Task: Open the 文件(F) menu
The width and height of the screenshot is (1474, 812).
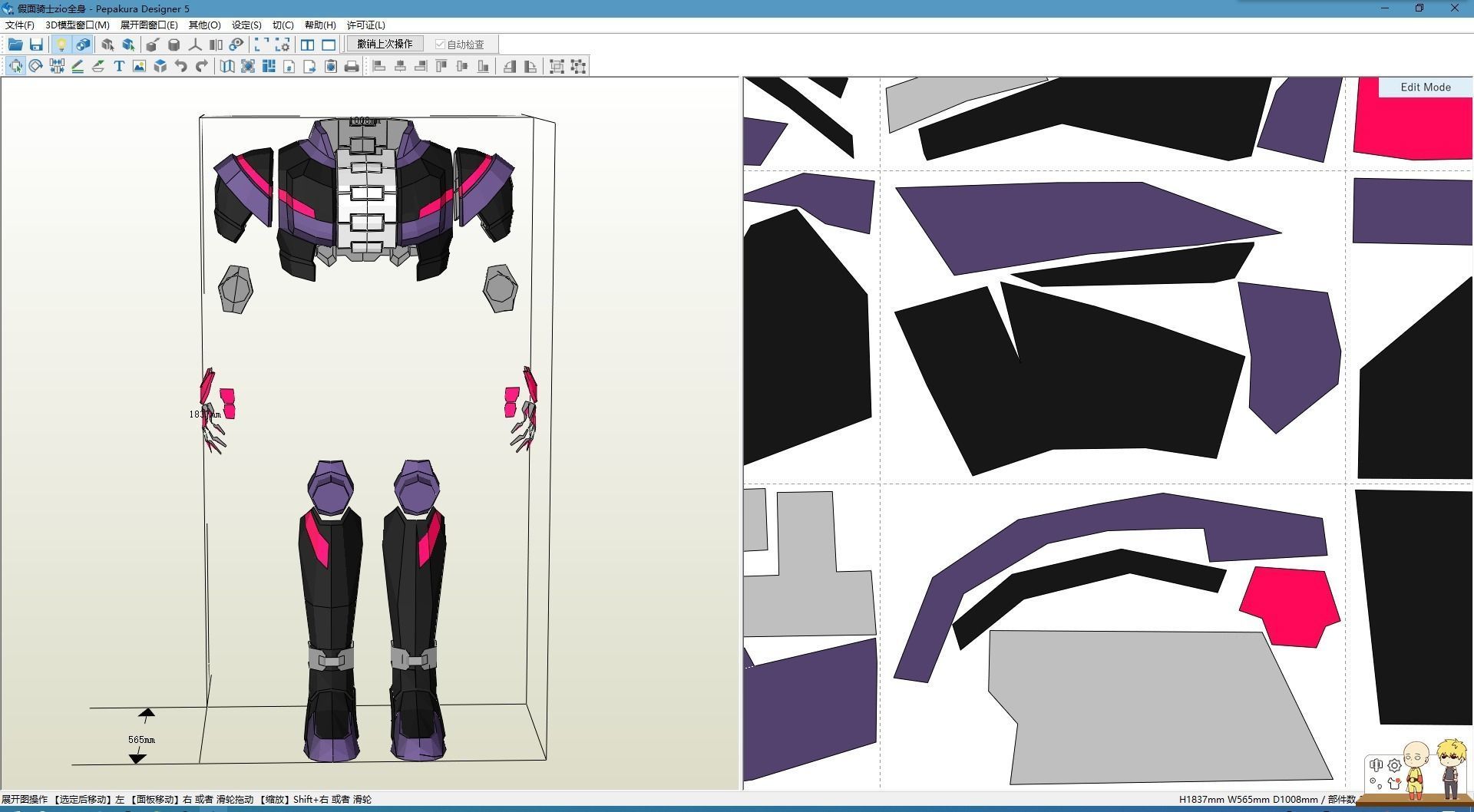Action: point(20,25)
